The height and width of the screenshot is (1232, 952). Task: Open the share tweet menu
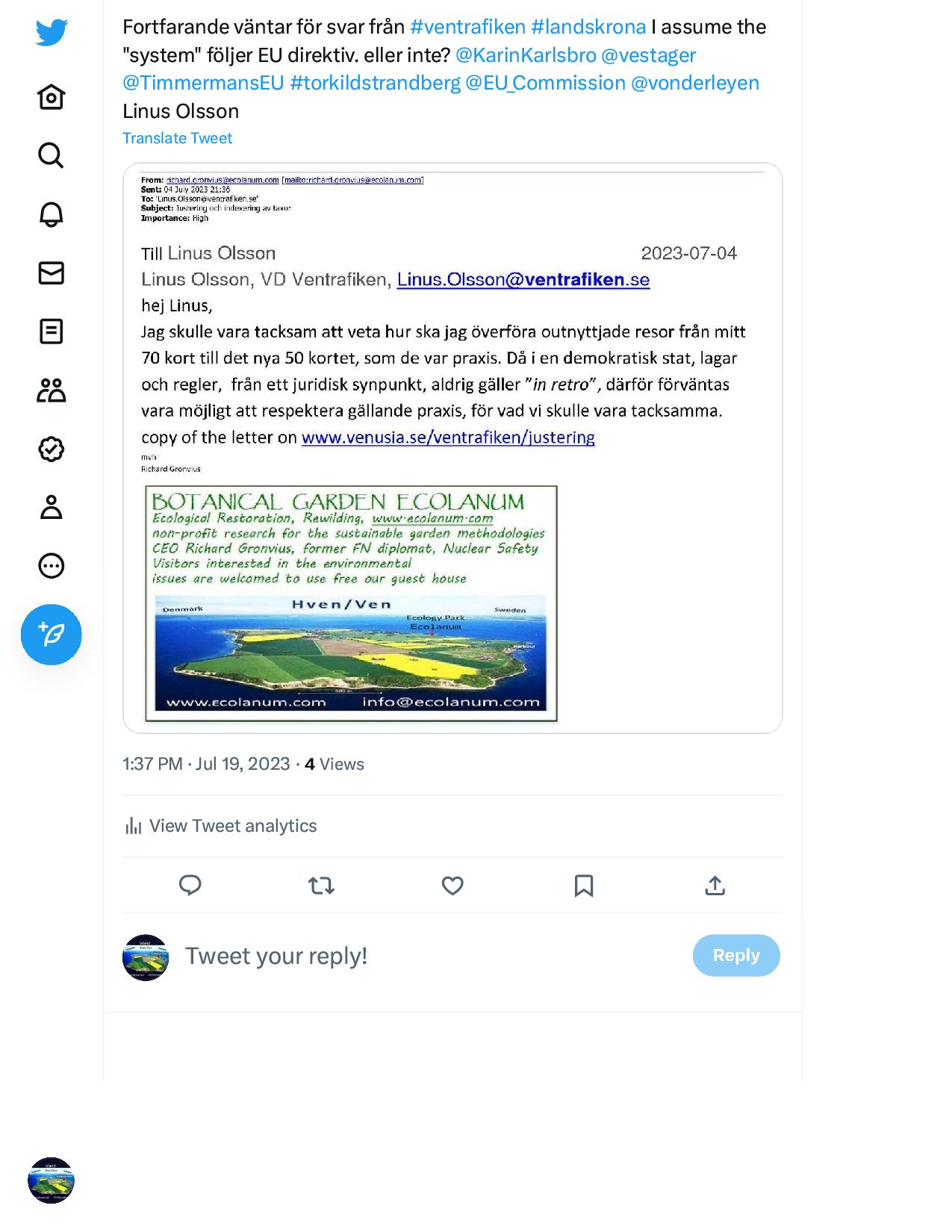[715, 886]
